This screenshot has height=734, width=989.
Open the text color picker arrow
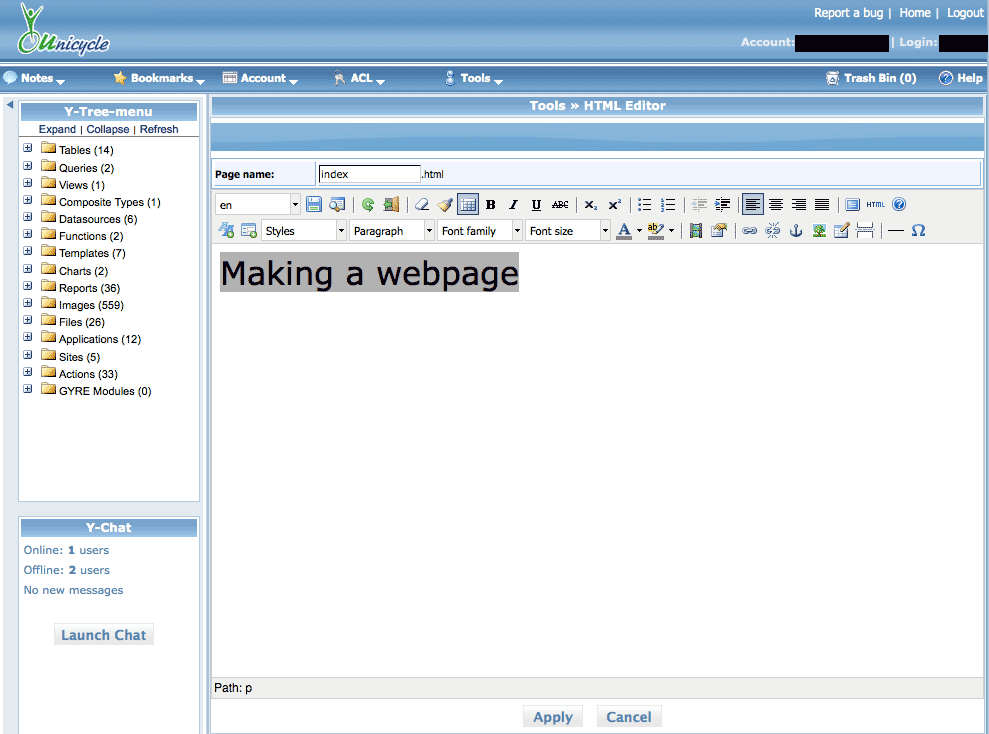click(639, 231)
